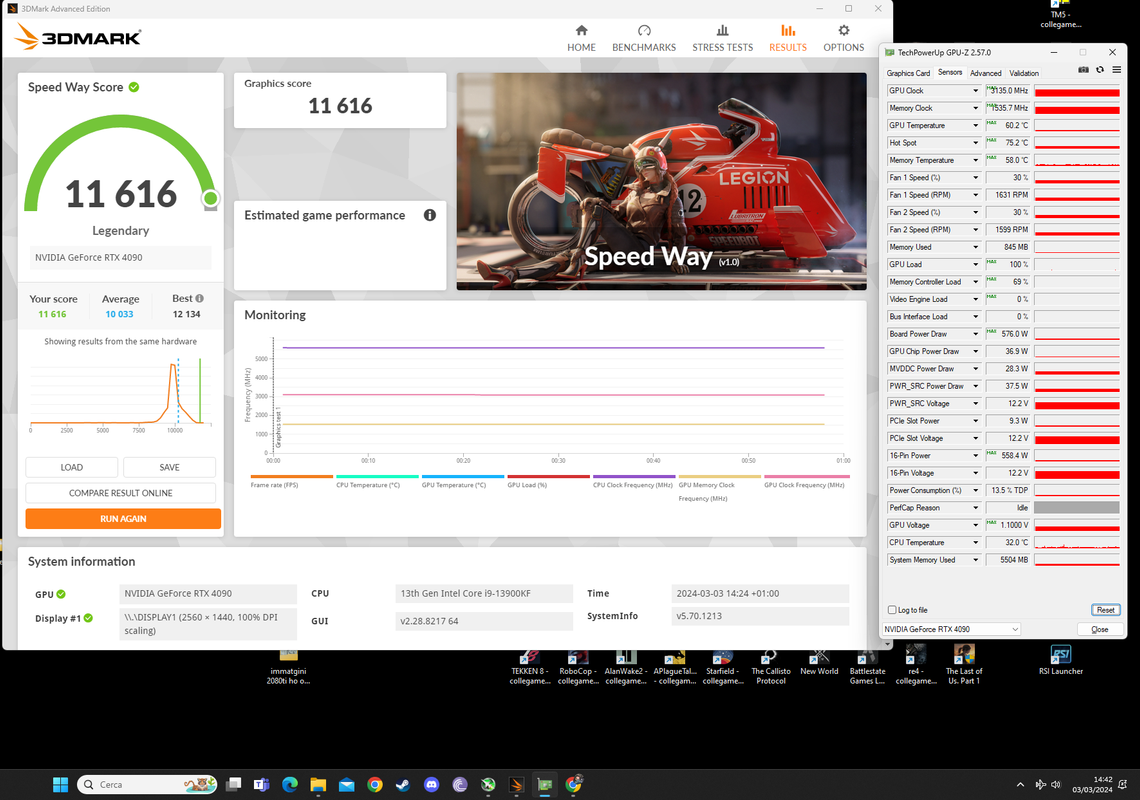
Task: Open the APlagueTale desktop shortcut
Action: click(675, 668)
